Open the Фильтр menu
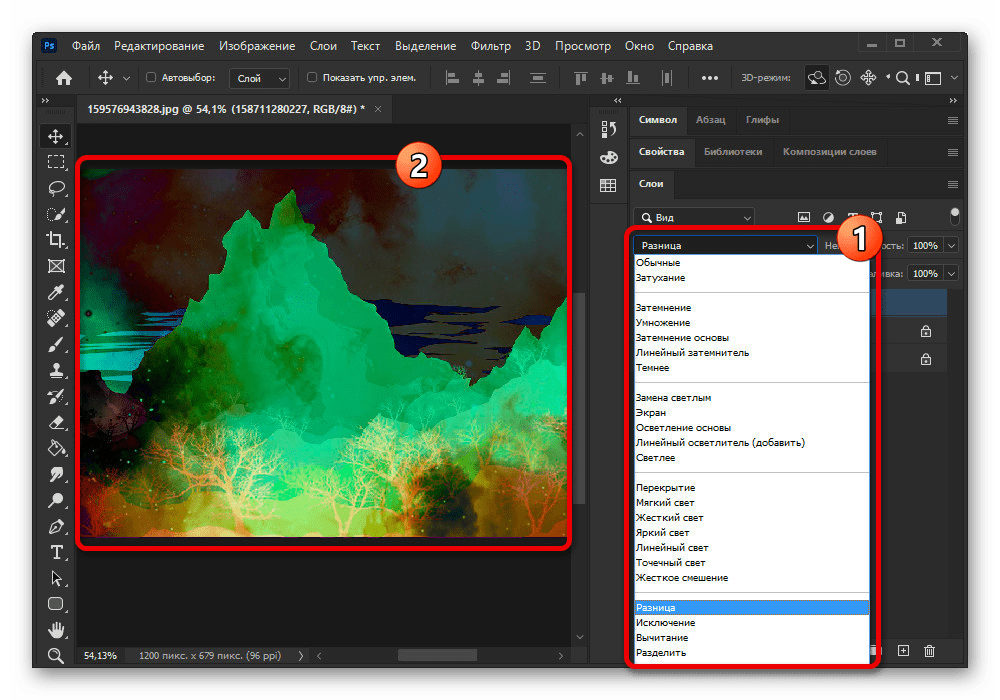Screen dimensions: 1000x700 point(490,45)
